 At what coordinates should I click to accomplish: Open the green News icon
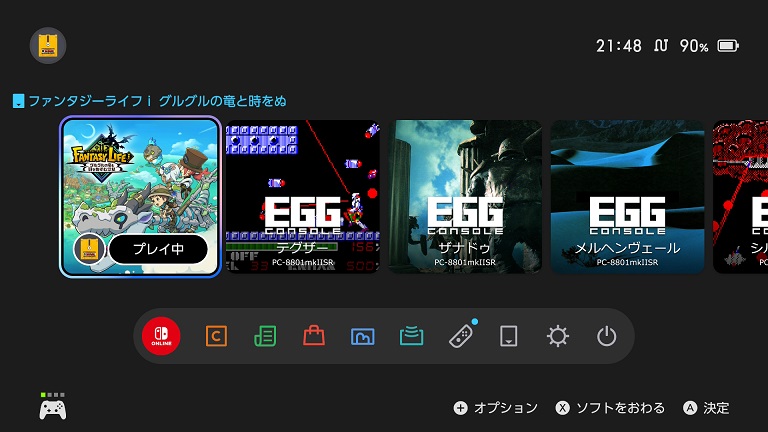(x=265, y=336)
